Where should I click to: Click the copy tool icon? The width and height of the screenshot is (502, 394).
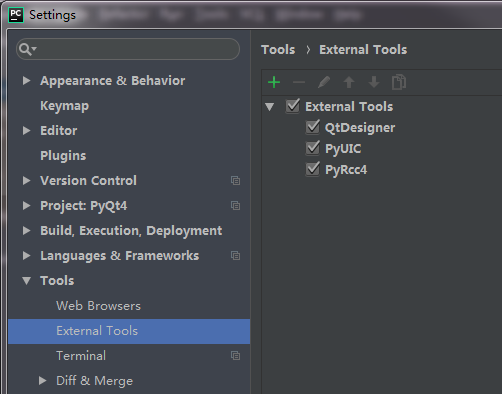pyautogui.click(x=399, y=82)
